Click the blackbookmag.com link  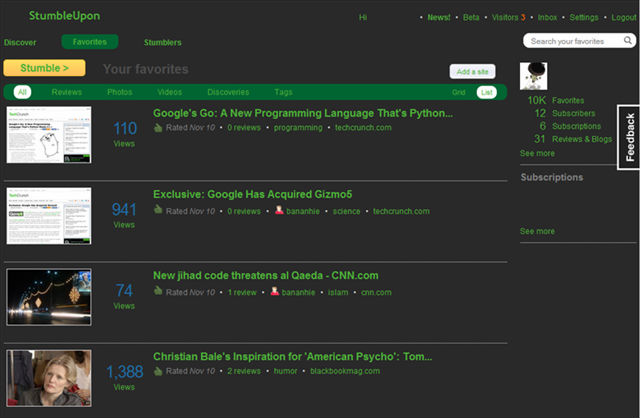click(x=345, y=371)
